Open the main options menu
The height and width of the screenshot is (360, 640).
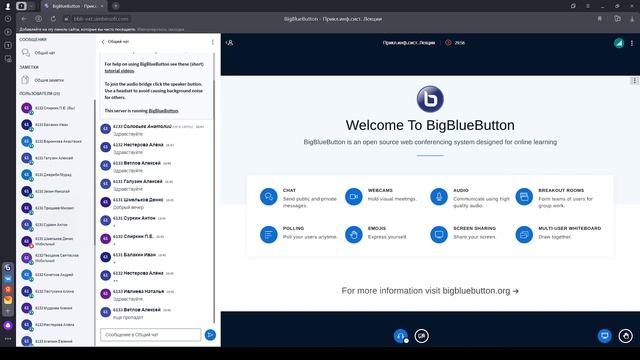click(632, 43)
